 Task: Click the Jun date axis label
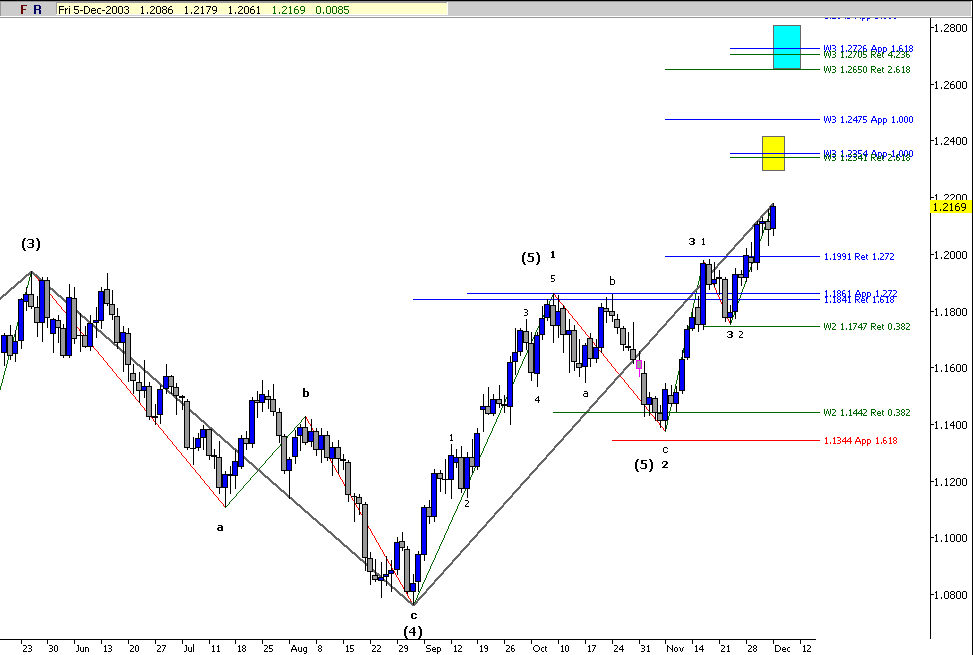click(83, 649)
